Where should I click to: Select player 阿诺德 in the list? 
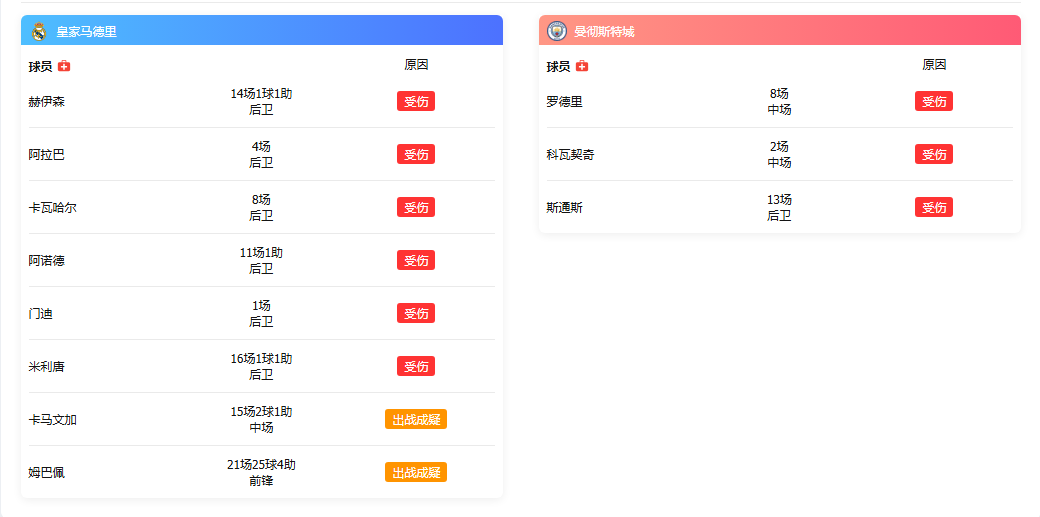pyautogui.click(x=47, y=260)
